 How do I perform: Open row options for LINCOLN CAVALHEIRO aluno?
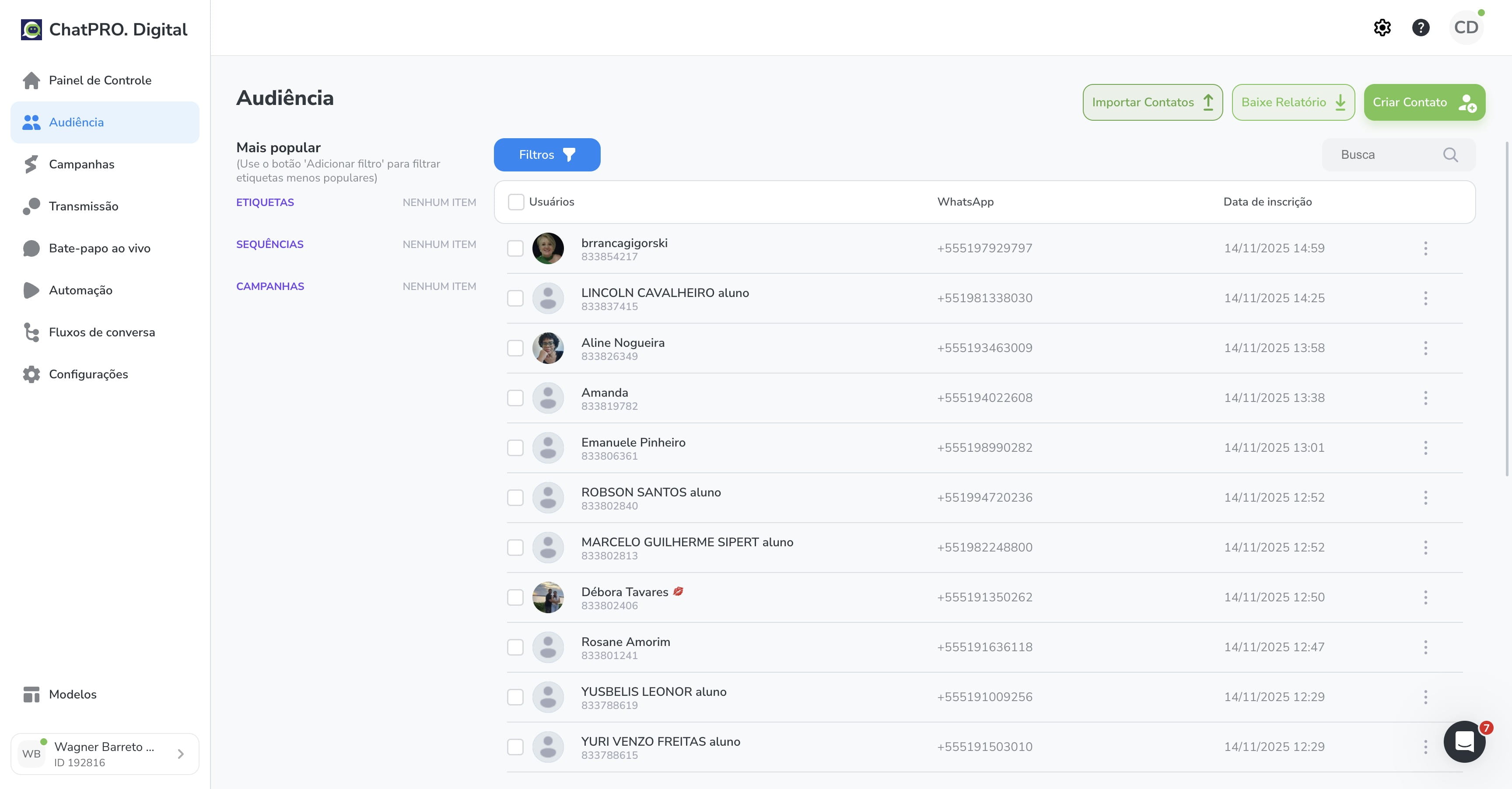click(x=1425, y=298)
